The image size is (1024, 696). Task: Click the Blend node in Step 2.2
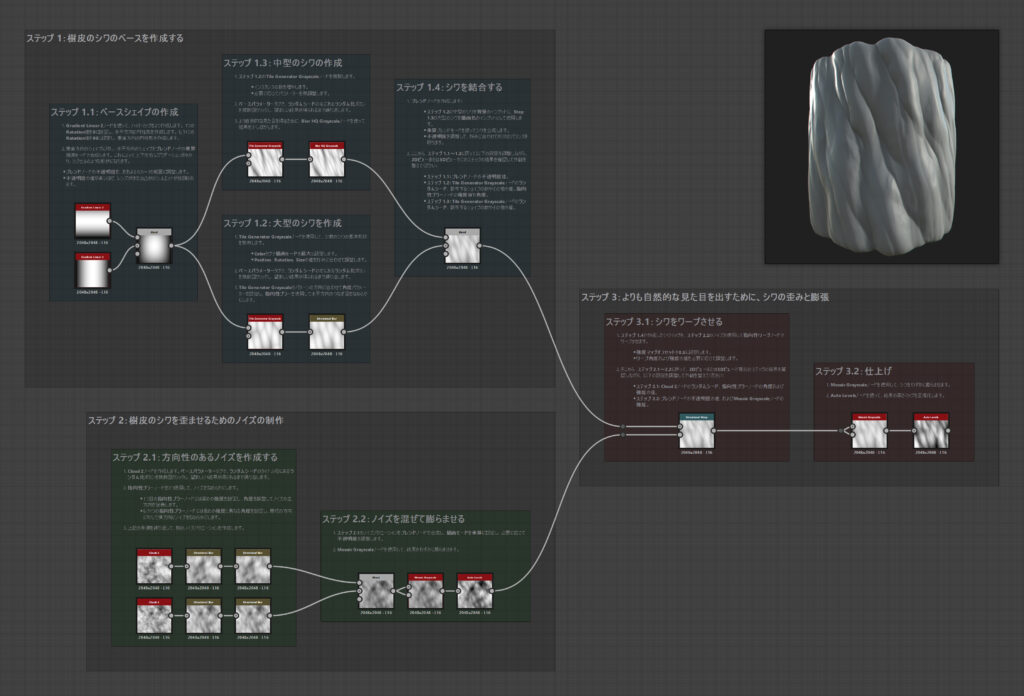tap(377, 592)
